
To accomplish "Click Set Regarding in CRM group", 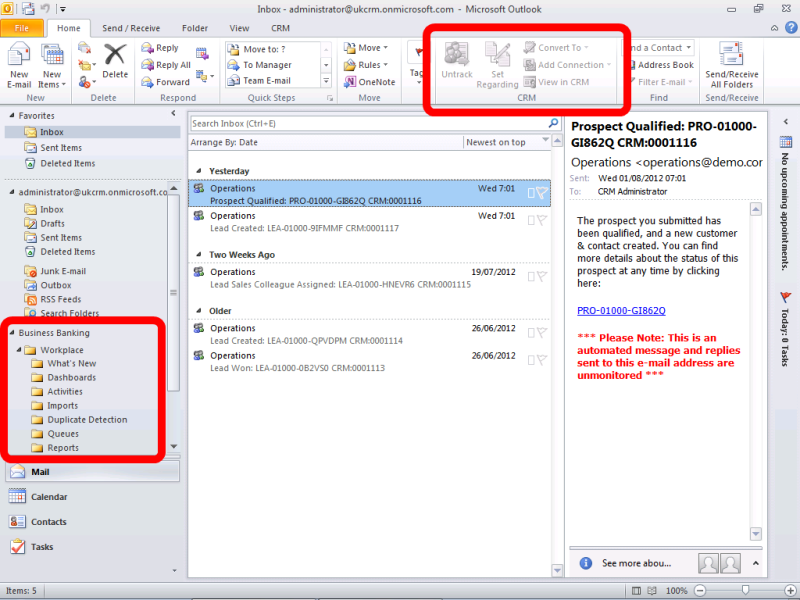I will click(497, 65).
